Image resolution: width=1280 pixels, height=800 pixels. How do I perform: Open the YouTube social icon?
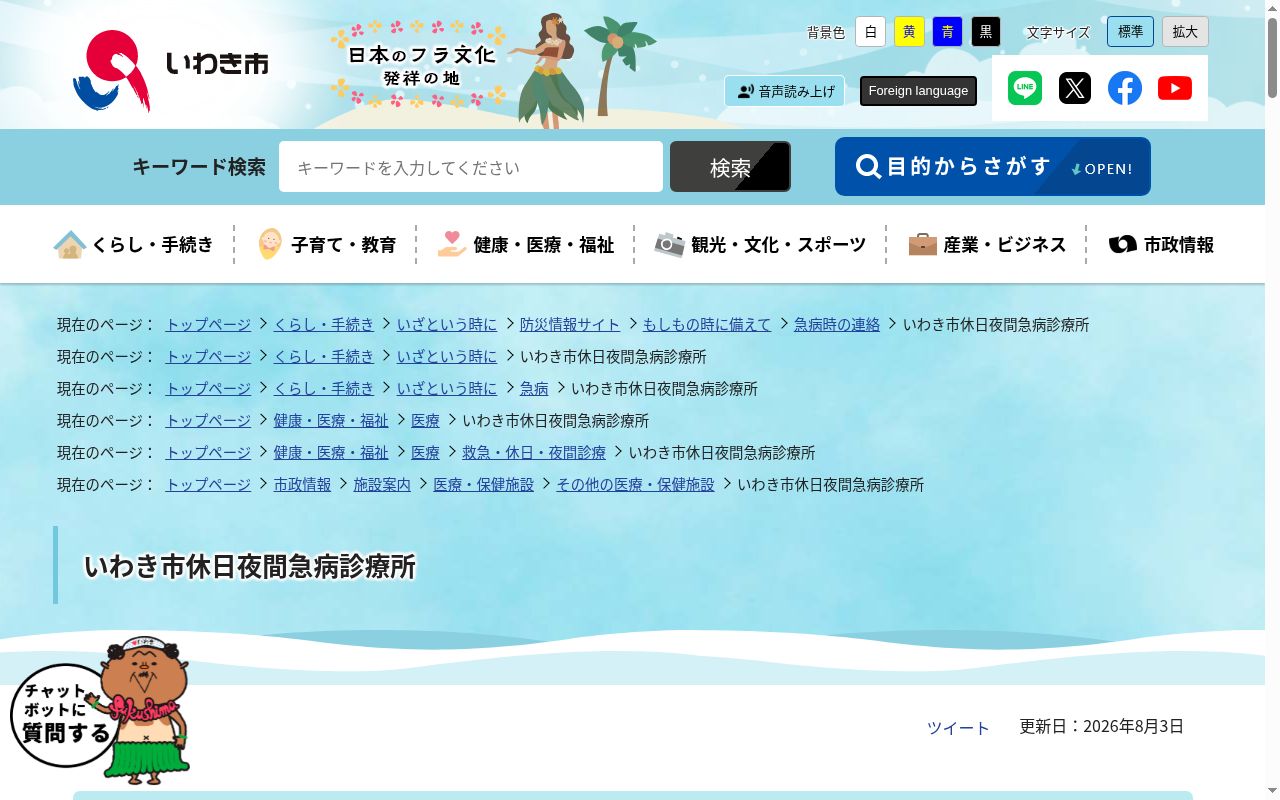tap(1175, 88)
